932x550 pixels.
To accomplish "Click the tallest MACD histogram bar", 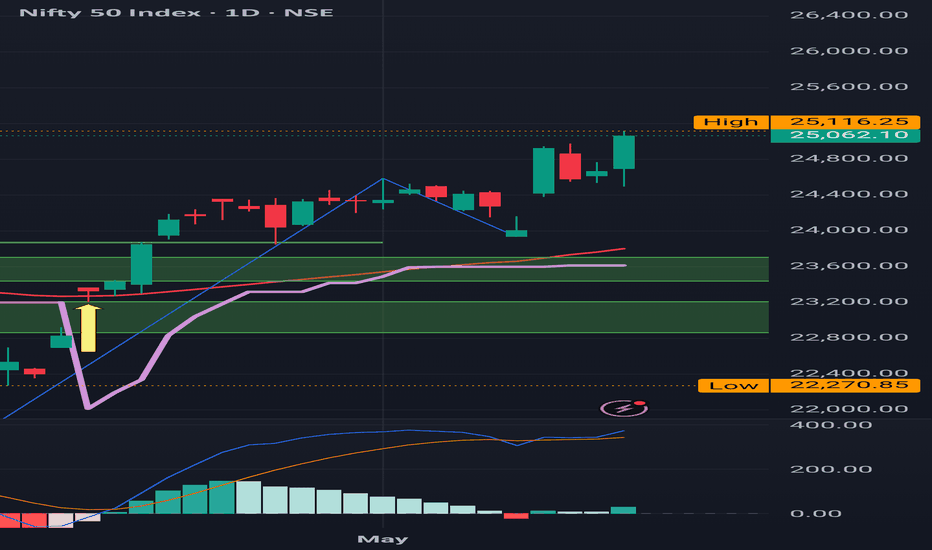I will pos(222,497).
